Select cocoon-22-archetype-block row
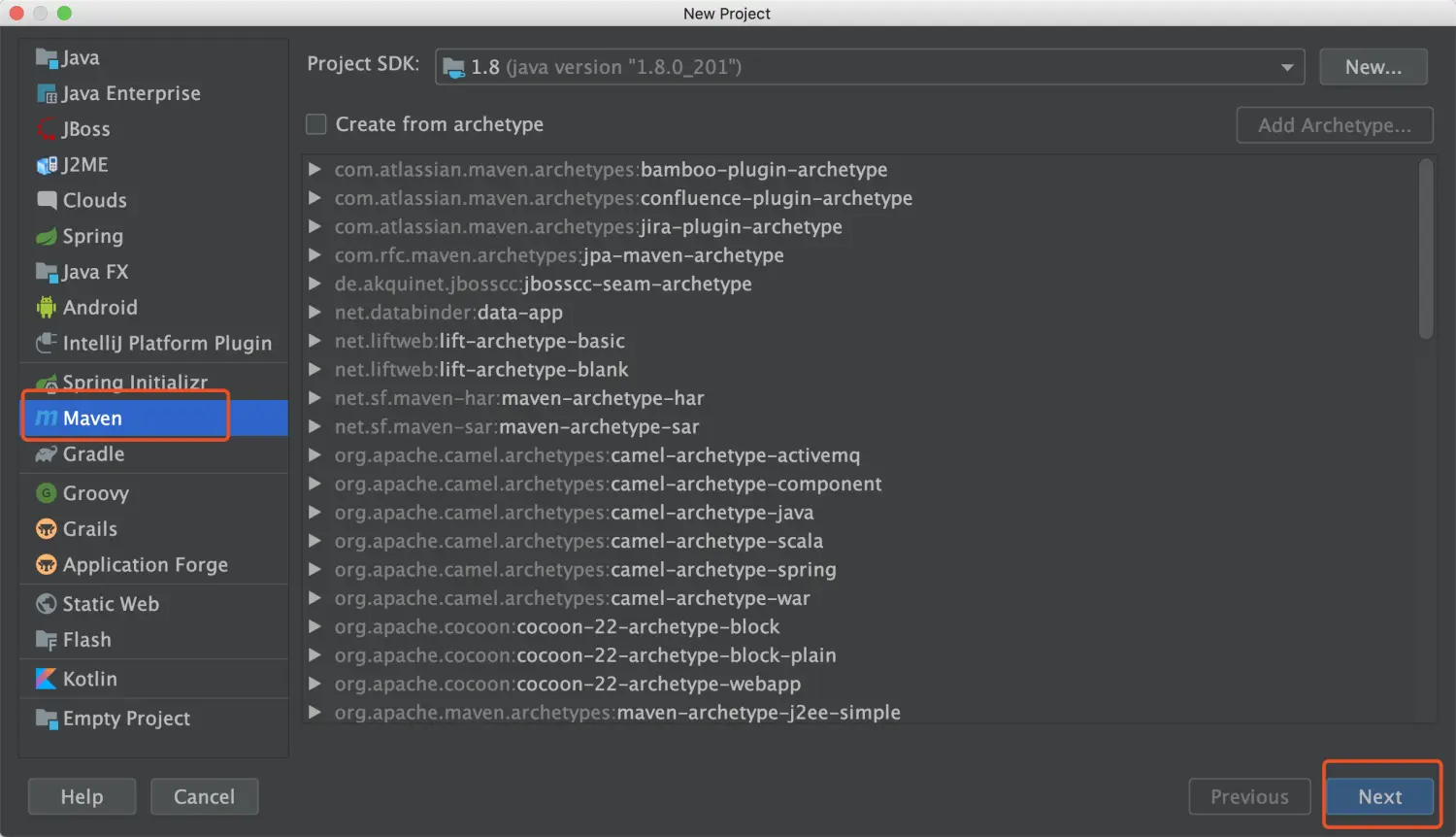This screenshot has height=837, width=1456. pos(861,627)
